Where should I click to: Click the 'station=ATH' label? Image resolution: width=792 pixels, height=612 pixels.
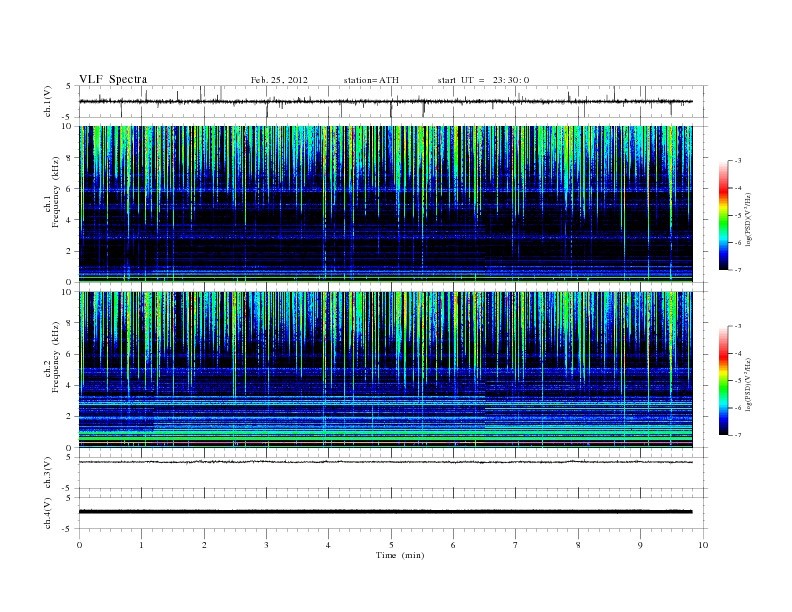pos(371,80)
